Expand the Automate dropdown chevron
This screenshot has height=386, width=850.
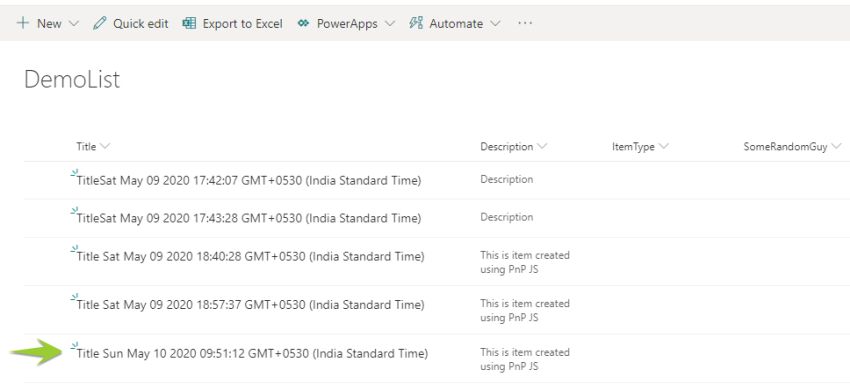pos(495,24)
